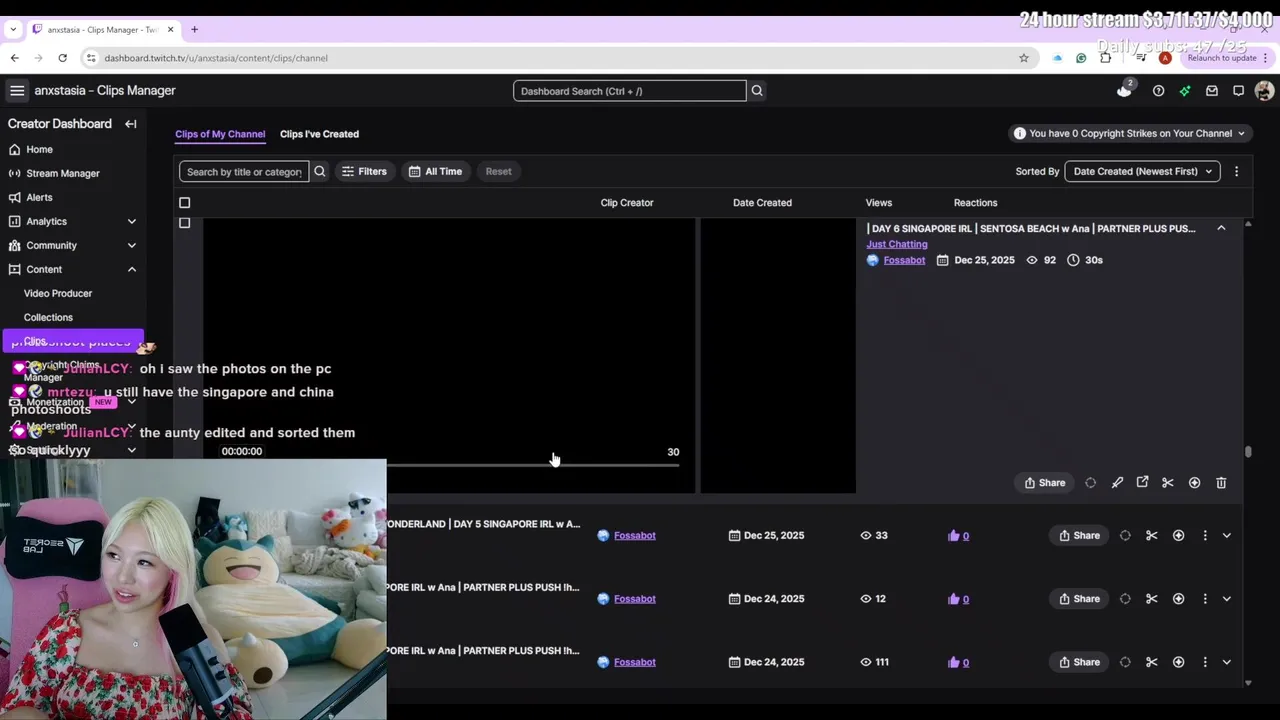Collapse the expanded clip details chevron

(1221, 229)
